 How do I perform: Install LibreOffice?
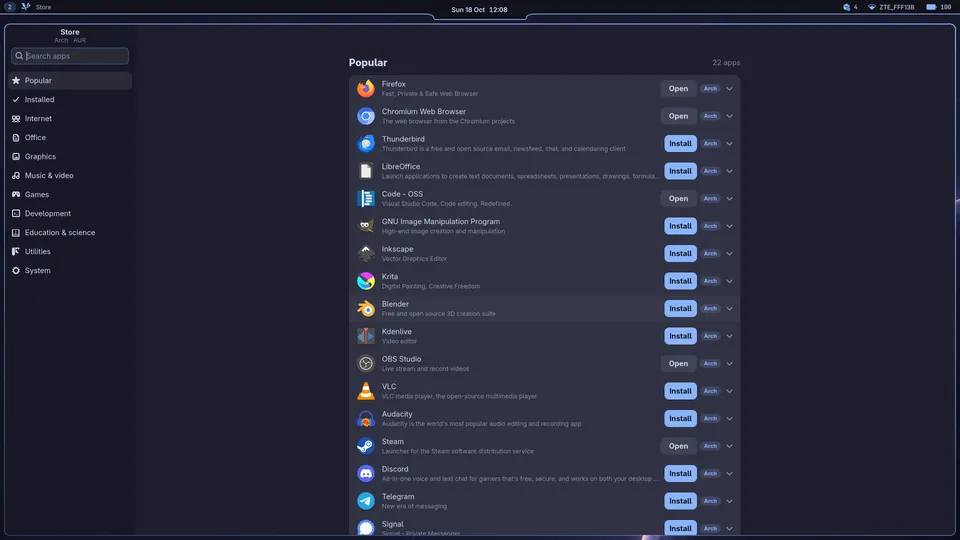pos(680,171)
